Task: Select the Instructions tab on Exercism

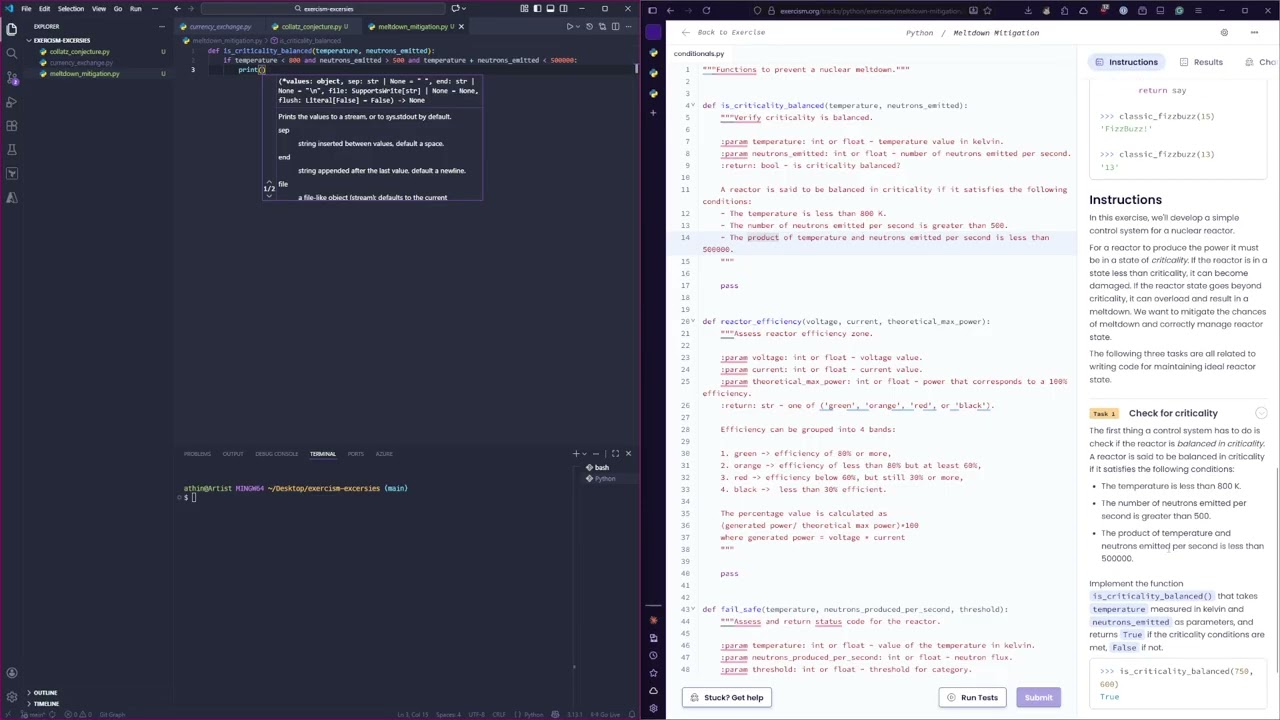Action: click(x=1125, y=62)
